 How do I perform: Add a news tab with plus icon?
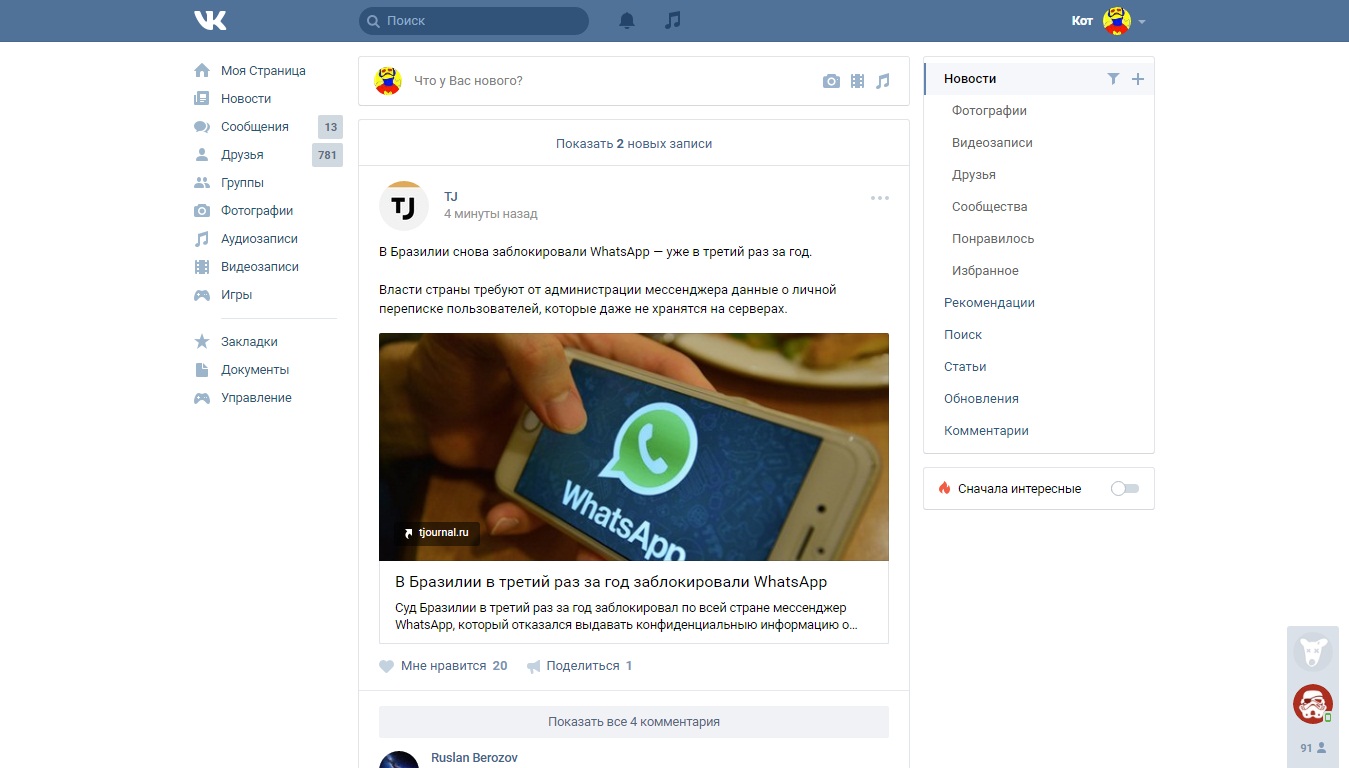(x=1138, y=79)
